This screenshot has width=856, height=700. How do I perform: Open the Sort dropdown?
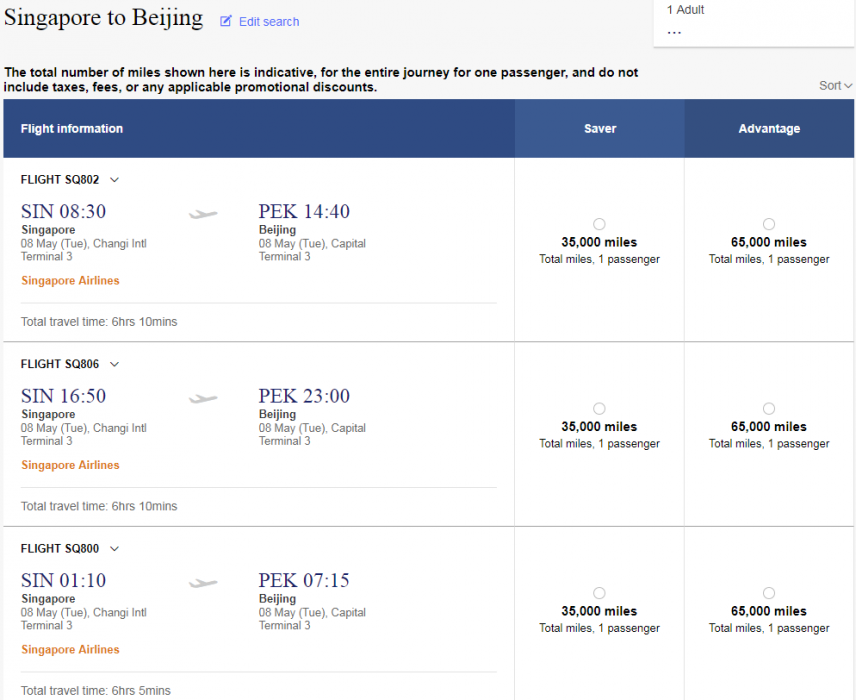click(x=835, y=86)
